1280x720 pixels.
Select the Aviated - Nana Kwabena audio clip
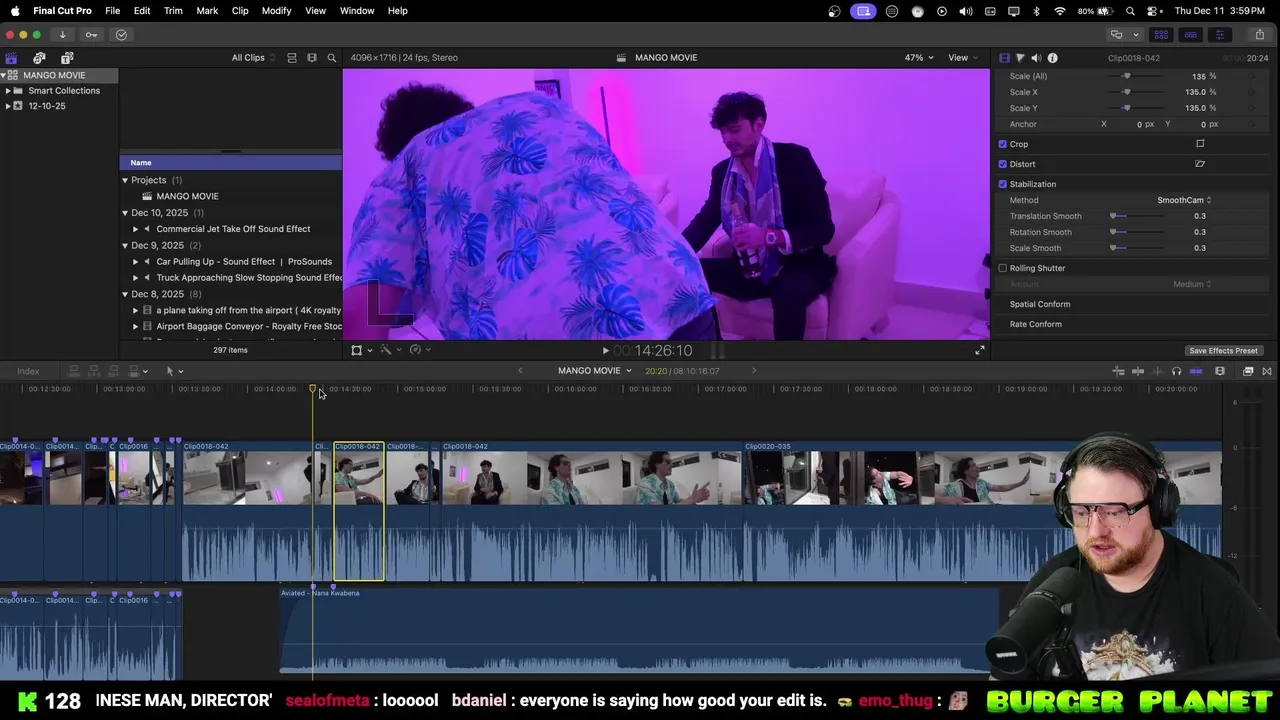(x=640, y=633)
